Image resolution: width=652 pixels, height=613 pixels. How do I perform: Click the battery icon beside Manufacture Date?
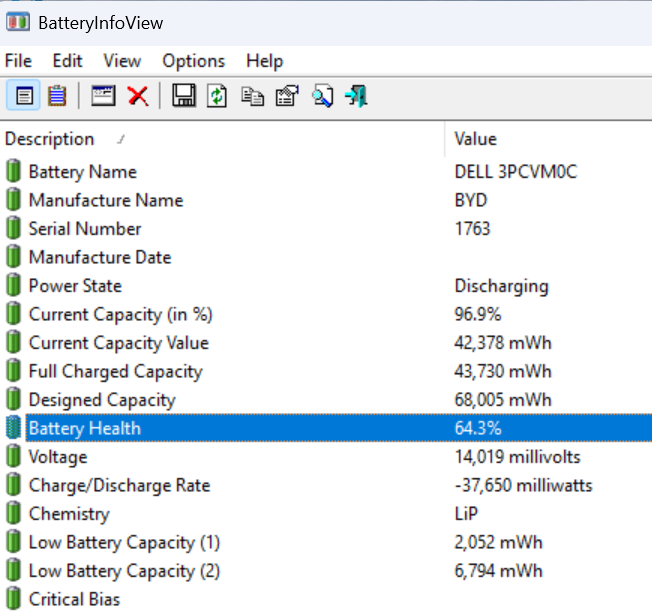pos(13,256)
